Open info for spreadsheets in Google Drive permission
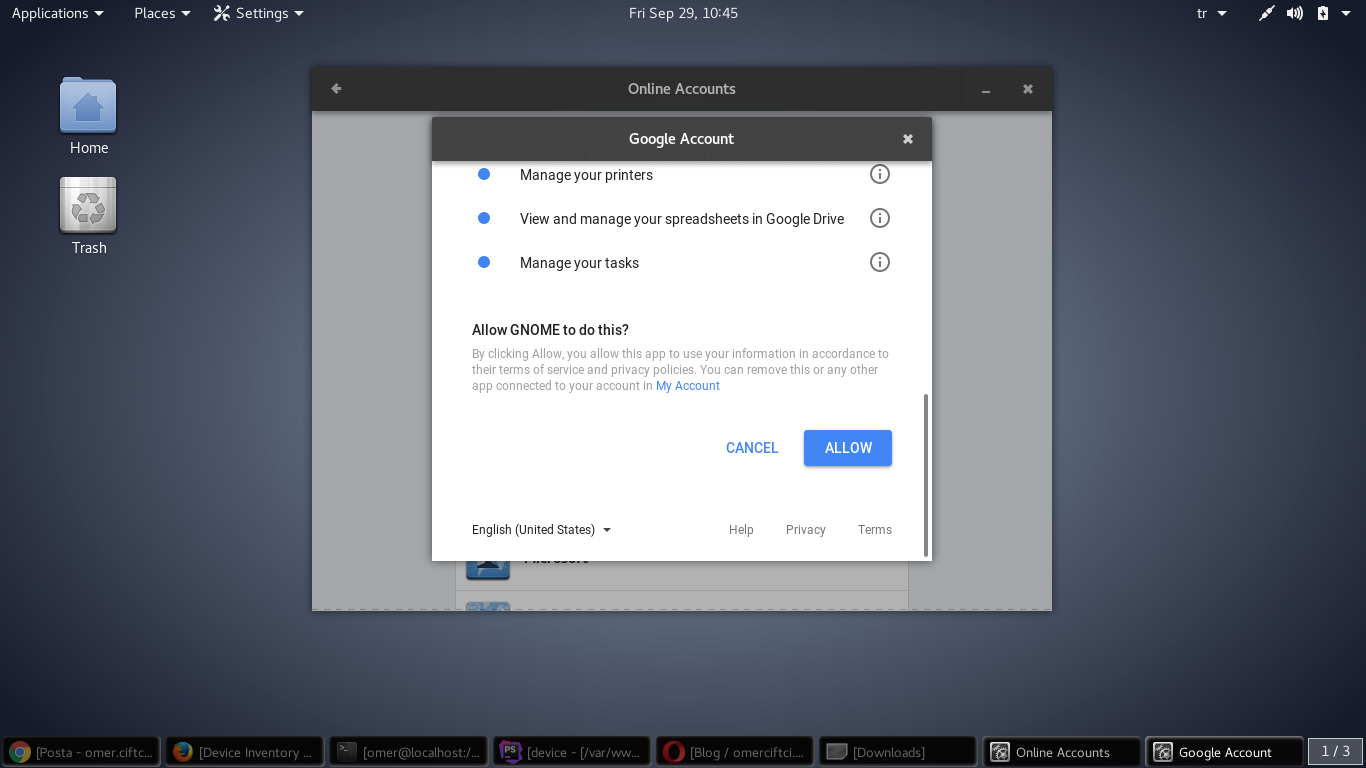The image size is (1366, 768). coord(879,219)
